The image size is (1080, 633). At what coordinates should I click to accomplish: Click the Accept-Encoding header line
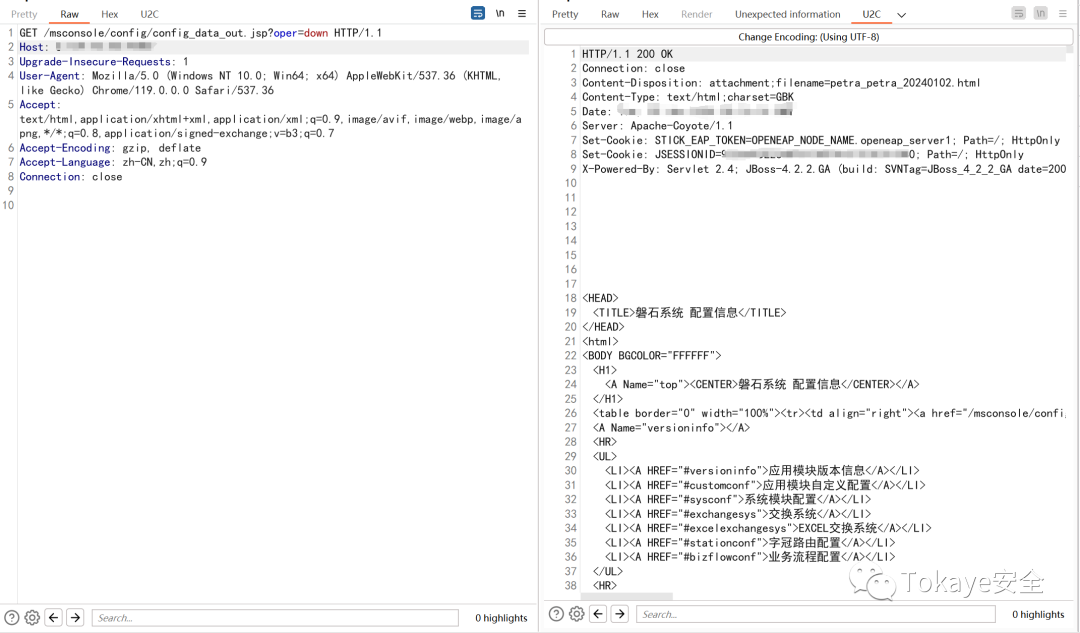pyautogui.click(x=110, y=148)
